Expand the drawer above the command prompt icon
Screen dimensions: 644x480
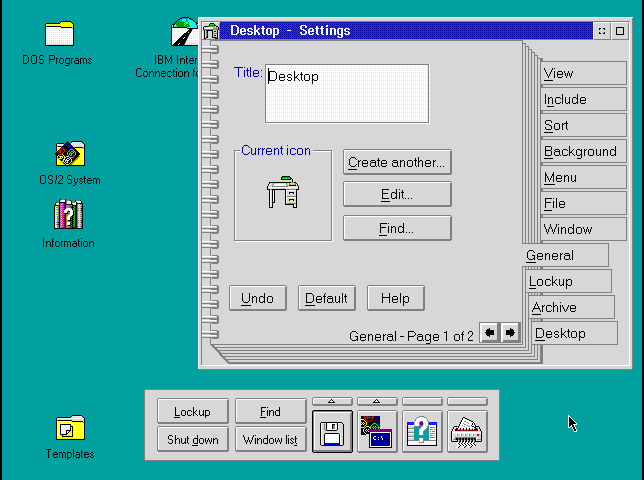377,401
